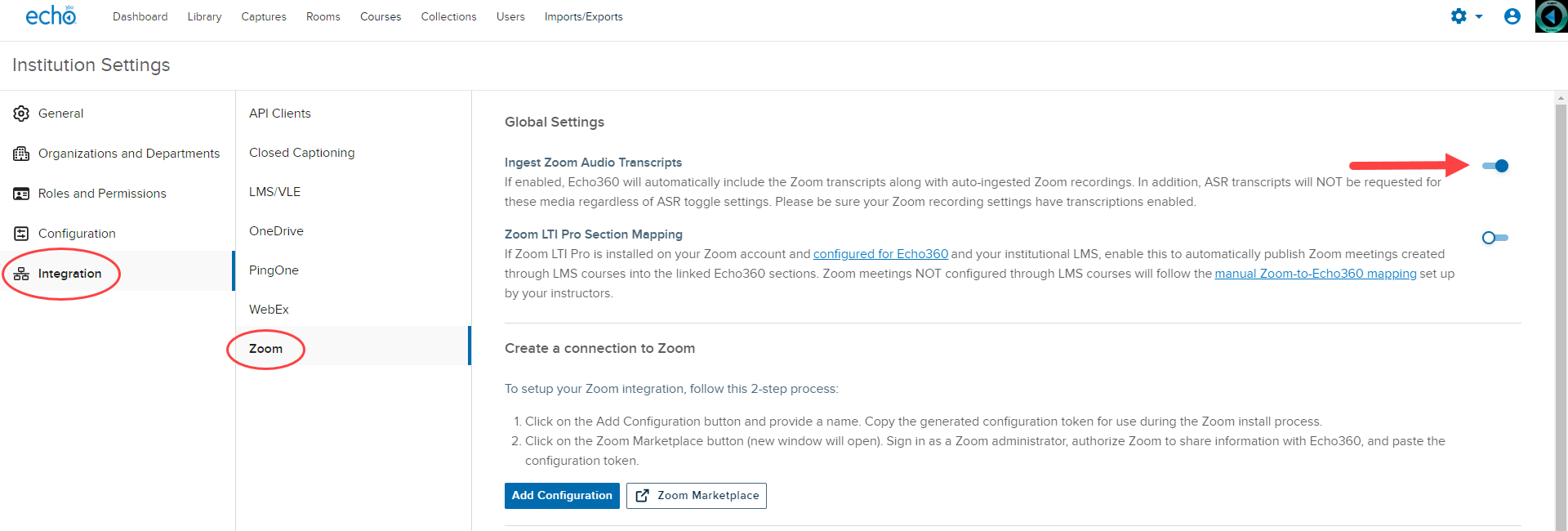Screen dimensions: 1568x531
Task: Open the Courses page
Action: (x=381, y=16)
